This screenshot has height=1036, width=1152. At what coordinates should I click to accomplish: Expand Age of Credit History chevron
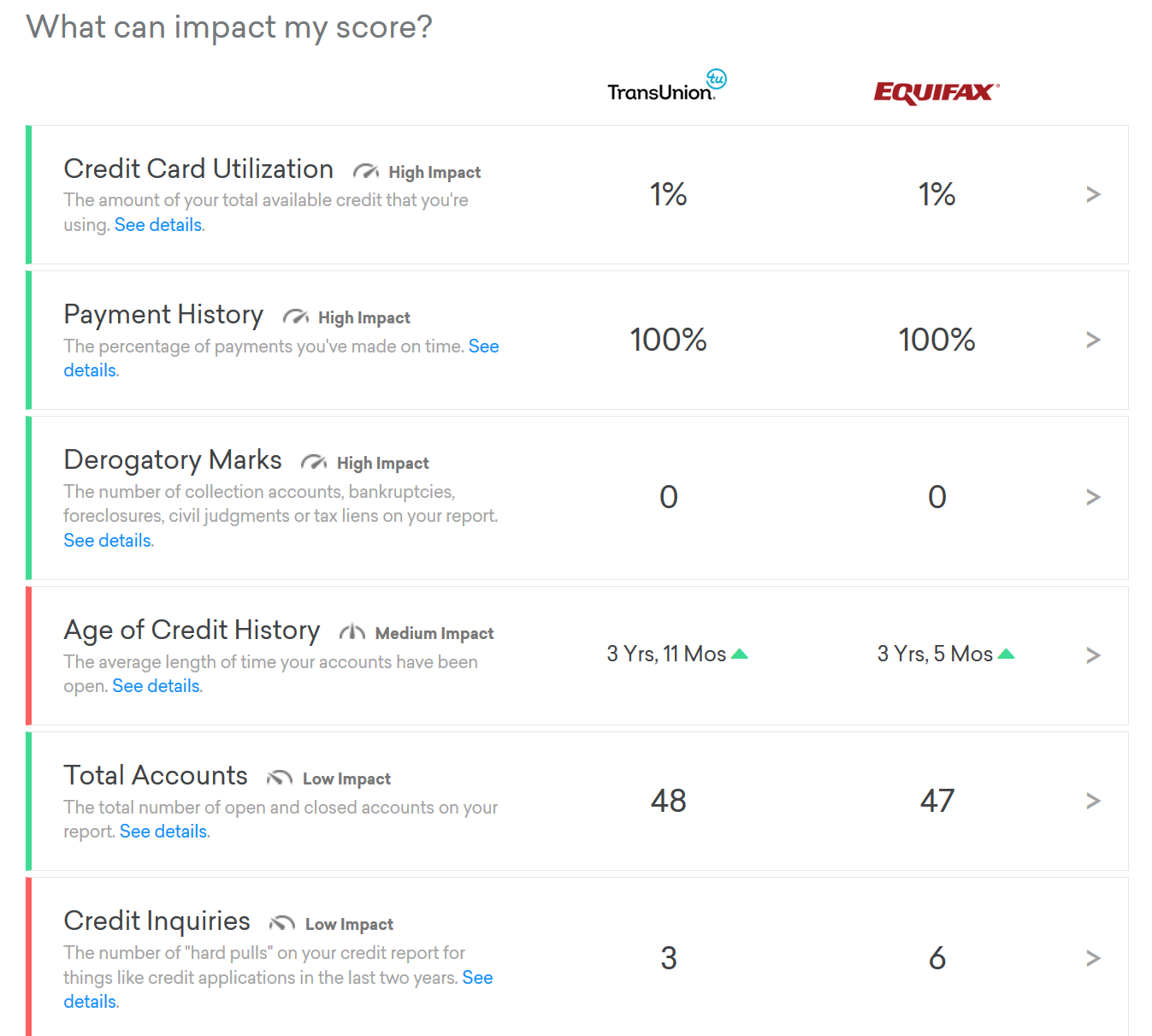click(x=1093, y=655)
